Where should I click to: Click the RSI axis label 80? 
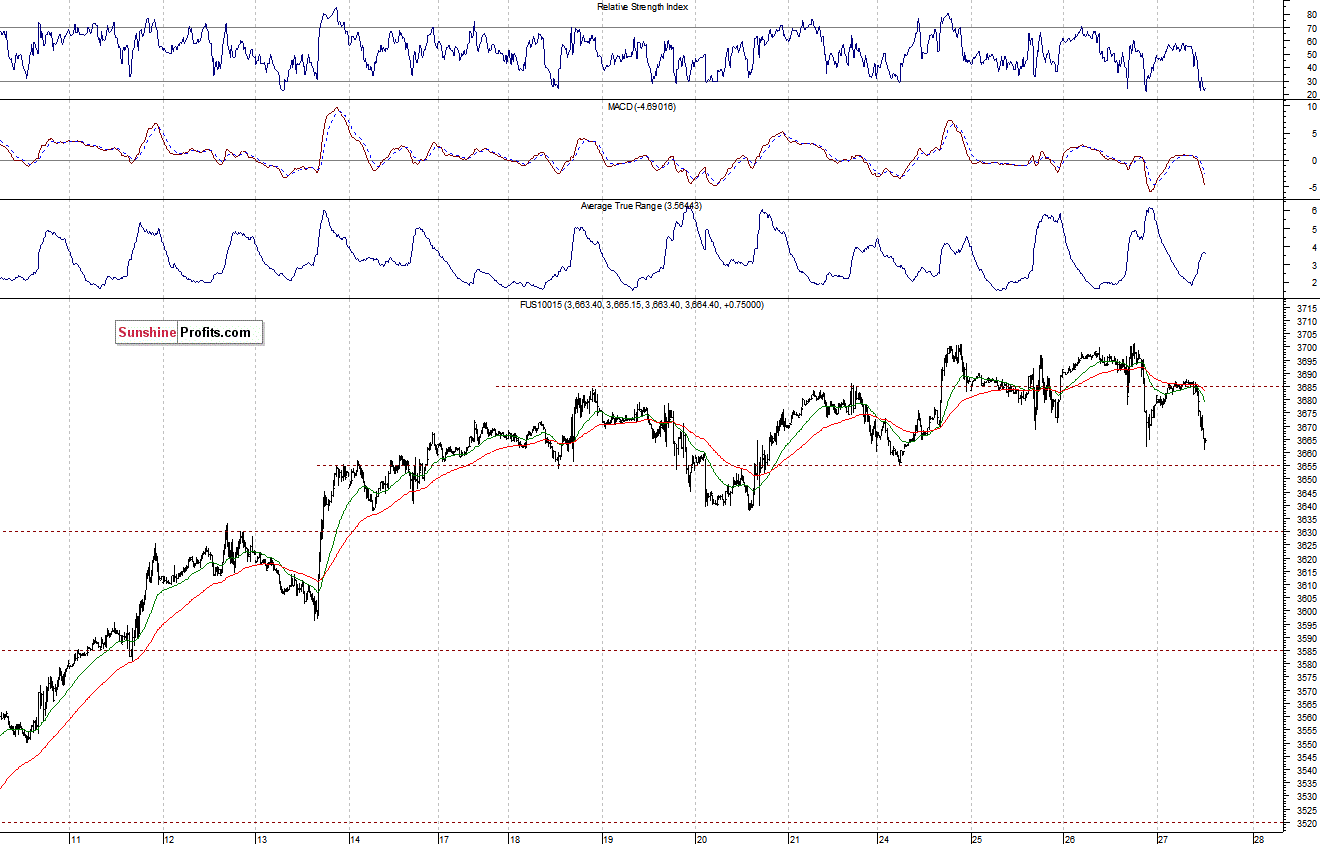tap(1311, 15)
